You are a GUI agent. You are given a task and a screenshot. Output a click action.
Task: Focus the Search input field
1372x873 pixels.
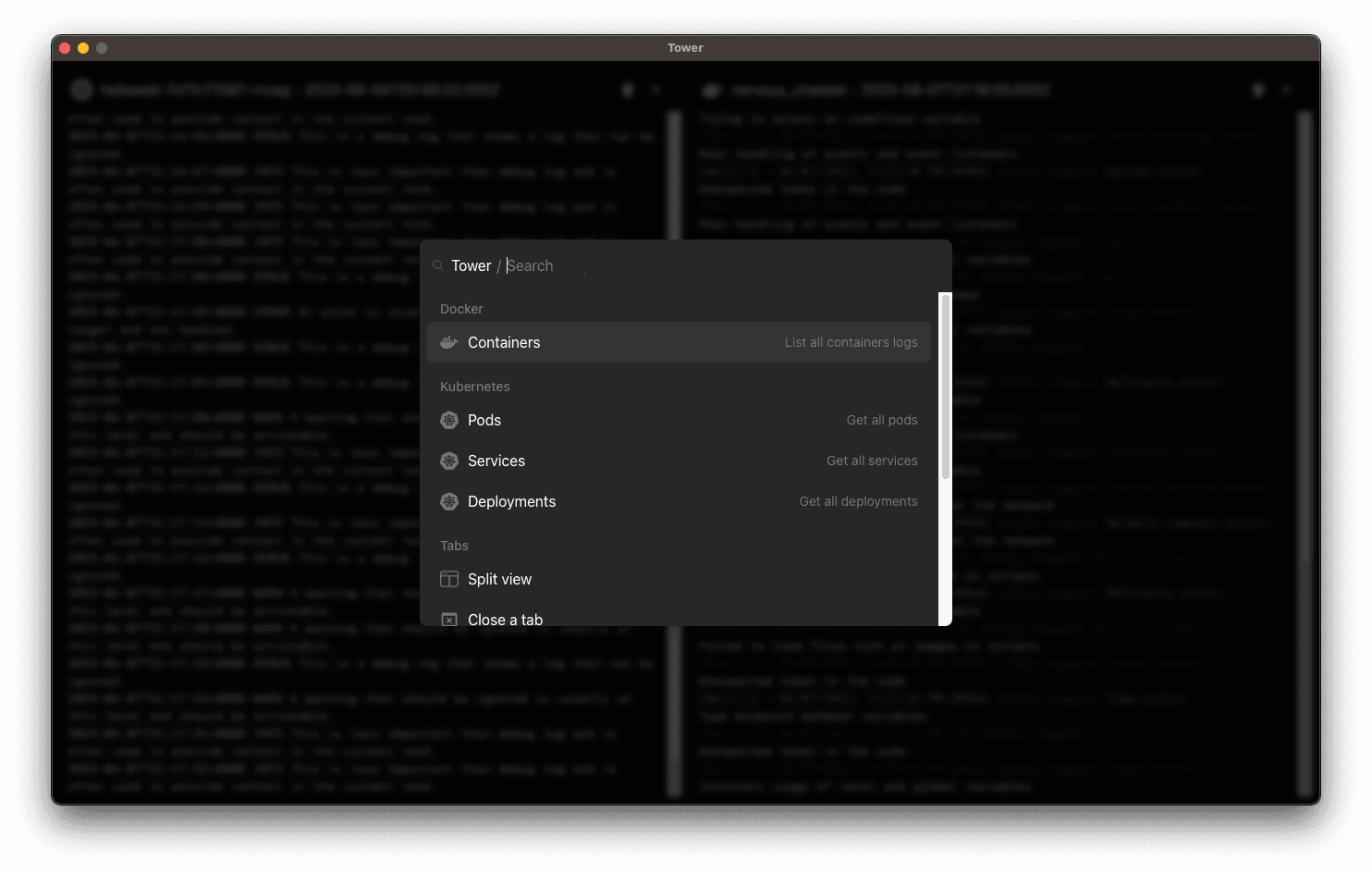721,265
